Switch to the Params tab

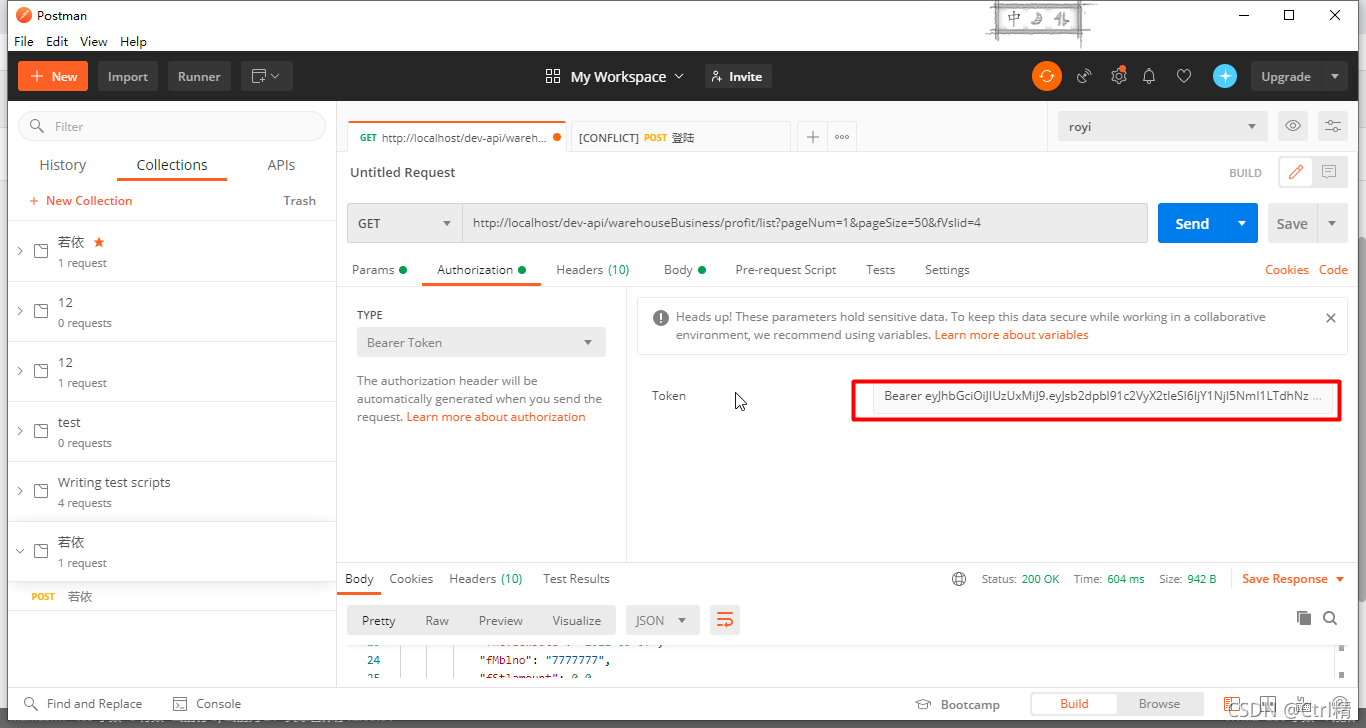[x=379, y=270]
